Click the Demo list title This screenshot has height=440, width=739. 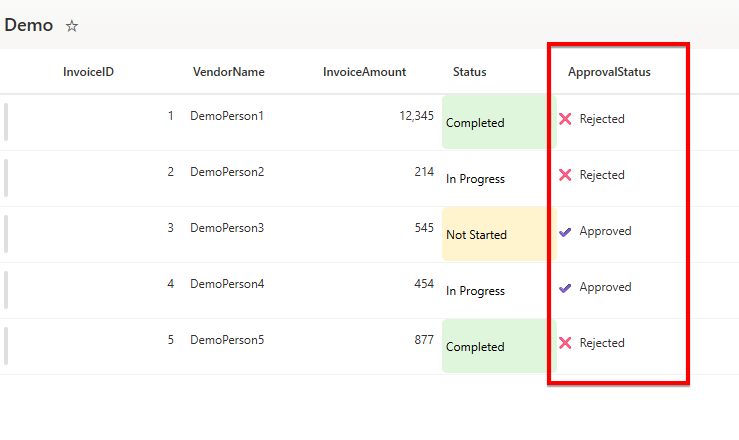pos(29,26)
